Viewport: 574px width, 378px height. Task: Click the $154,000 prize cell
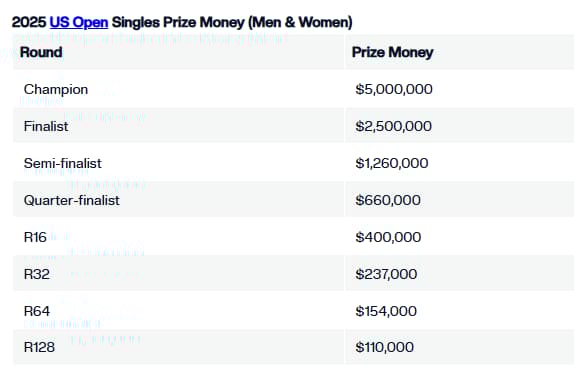coord(386,311)
